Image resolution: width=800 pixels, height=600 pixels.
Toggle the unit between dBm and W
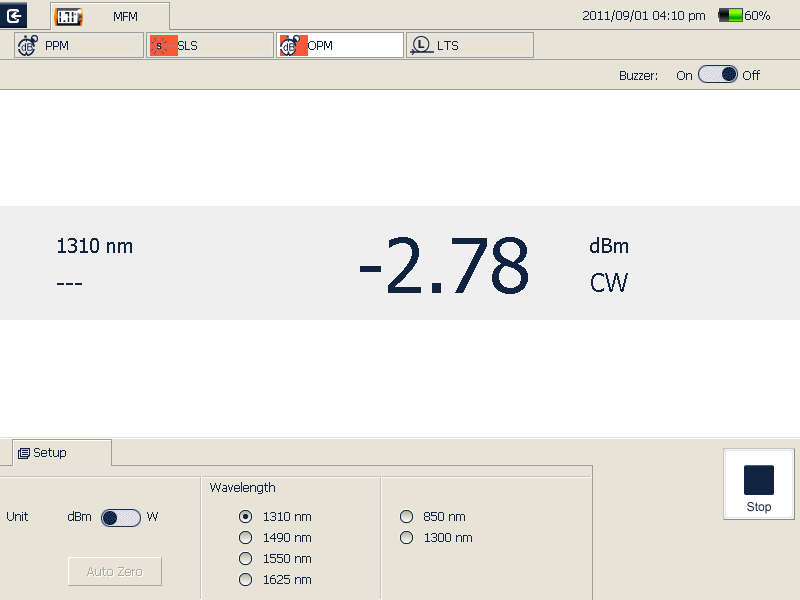coord(121,517)
